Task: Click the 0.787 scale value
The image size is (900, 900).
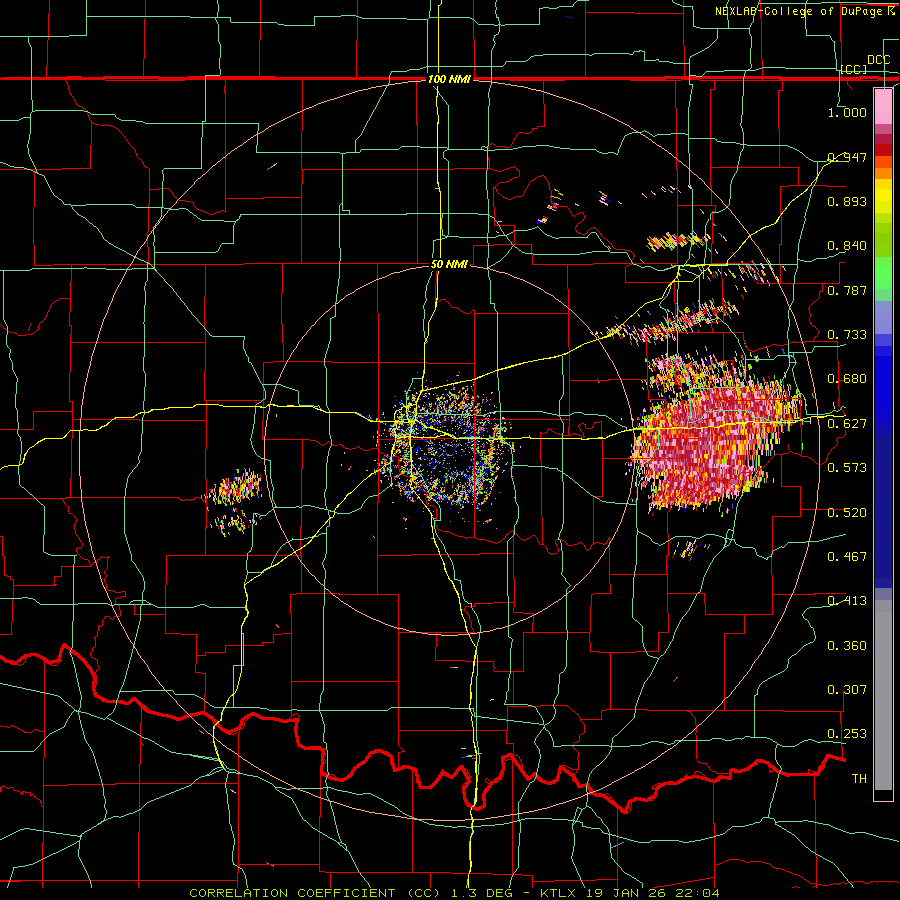Action: [x=847, y=290]
